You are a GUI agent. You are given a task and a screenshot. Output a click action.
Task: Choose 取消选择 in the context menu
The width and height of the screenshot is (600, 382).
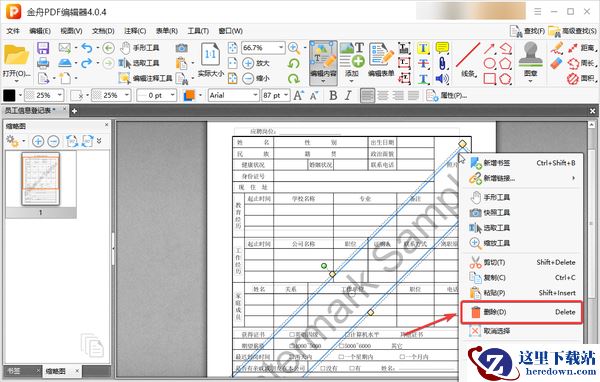[x=522, y=331]
